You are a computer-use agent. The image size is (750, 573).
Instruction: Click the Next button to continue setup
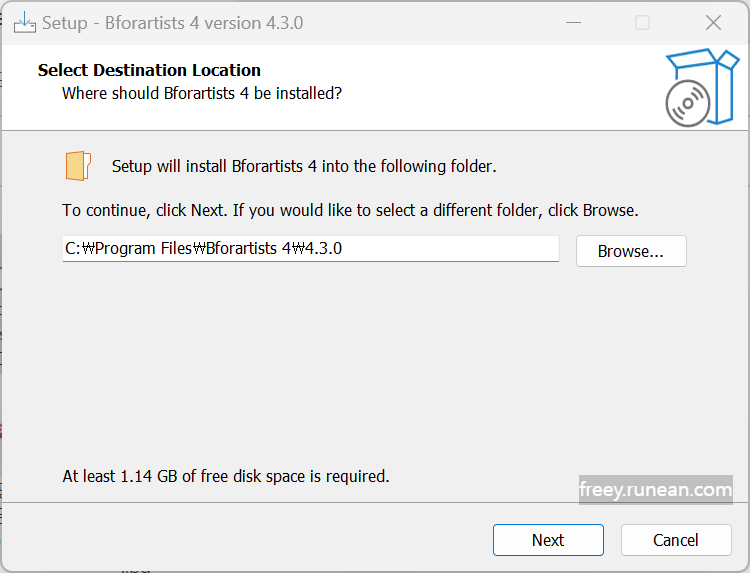[548, 540]
